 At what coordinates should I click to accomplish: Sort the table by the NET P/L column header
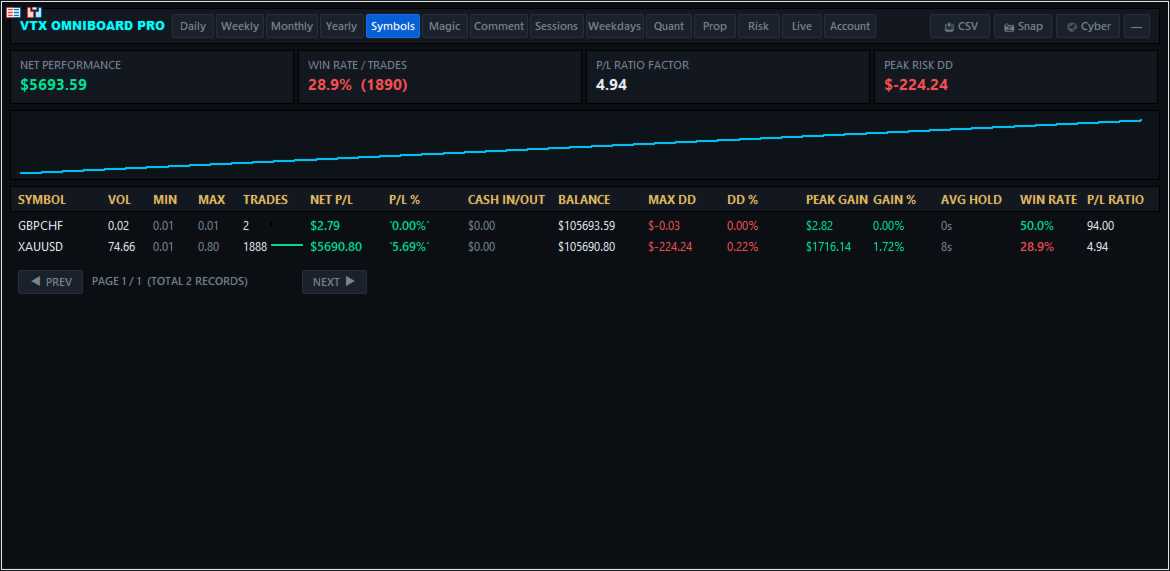click(x=331, y=200)
